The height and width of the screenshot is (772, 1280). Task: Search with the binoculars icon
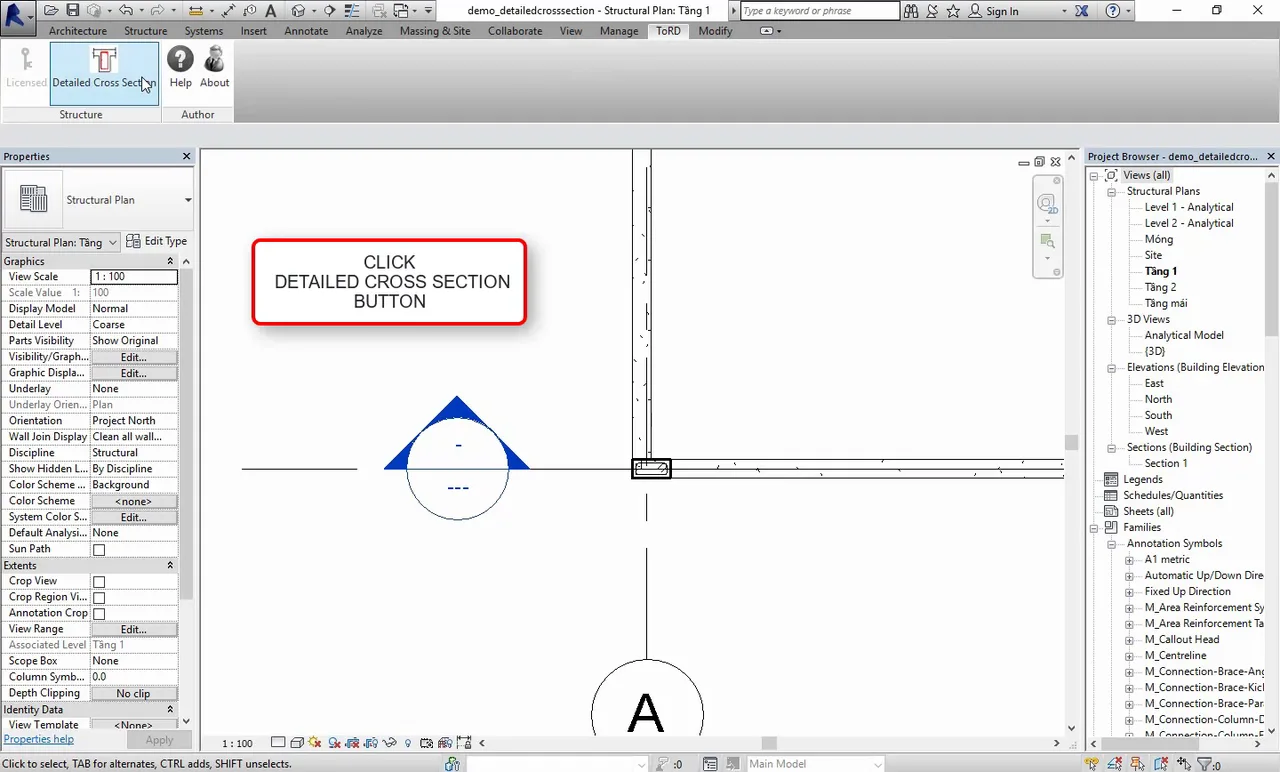pyautogui.click(x=911, y=11)
